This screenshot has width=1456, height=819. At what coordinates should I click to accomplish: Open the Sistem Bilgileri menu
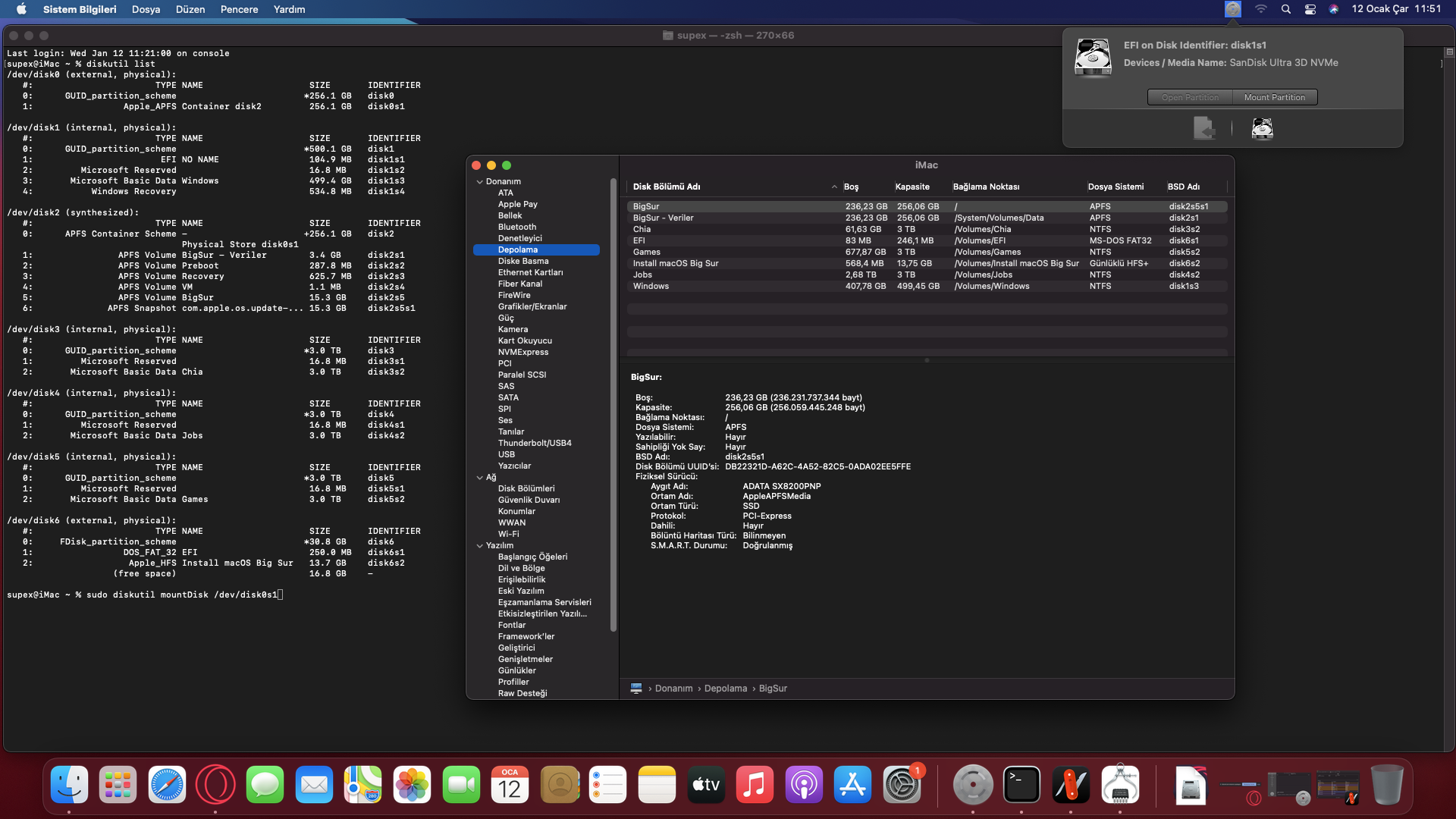80,9
